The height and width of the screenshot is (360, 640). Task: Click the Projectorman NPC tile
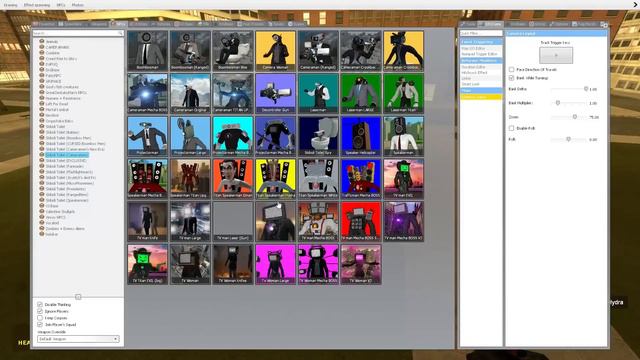[147, 136]
